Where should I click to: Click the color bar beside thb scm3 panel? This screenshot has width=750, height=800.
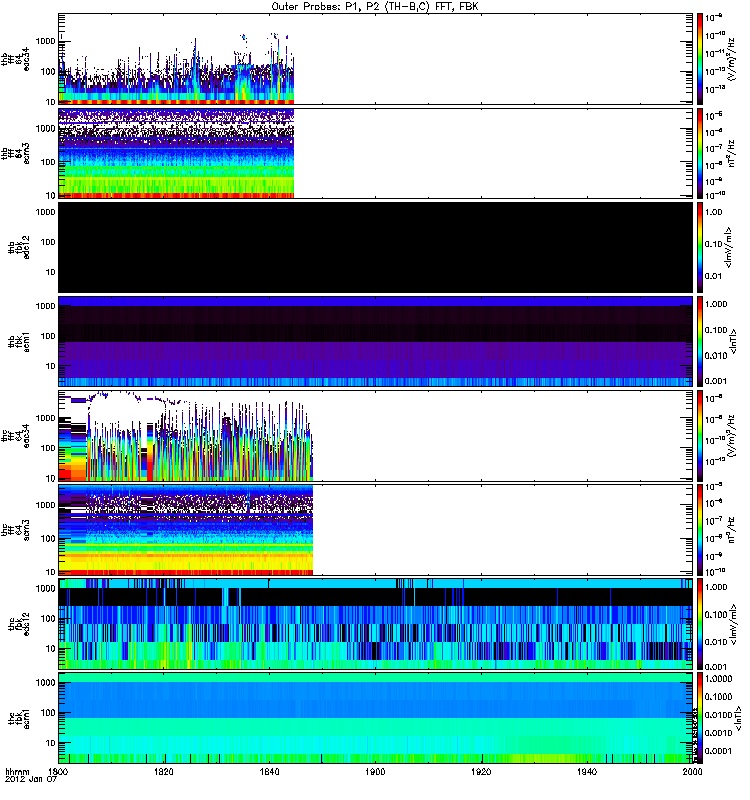(700, 153)
